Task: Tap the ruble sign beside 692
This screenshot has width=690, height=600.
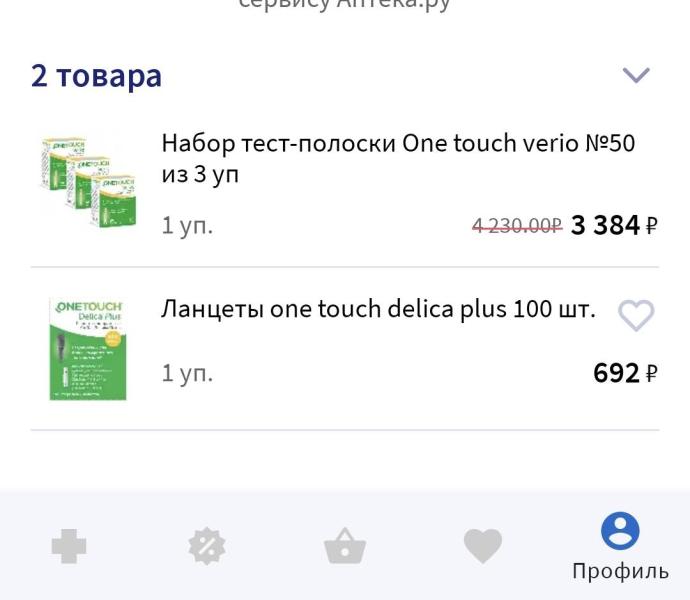Action: tap(651, 374)
